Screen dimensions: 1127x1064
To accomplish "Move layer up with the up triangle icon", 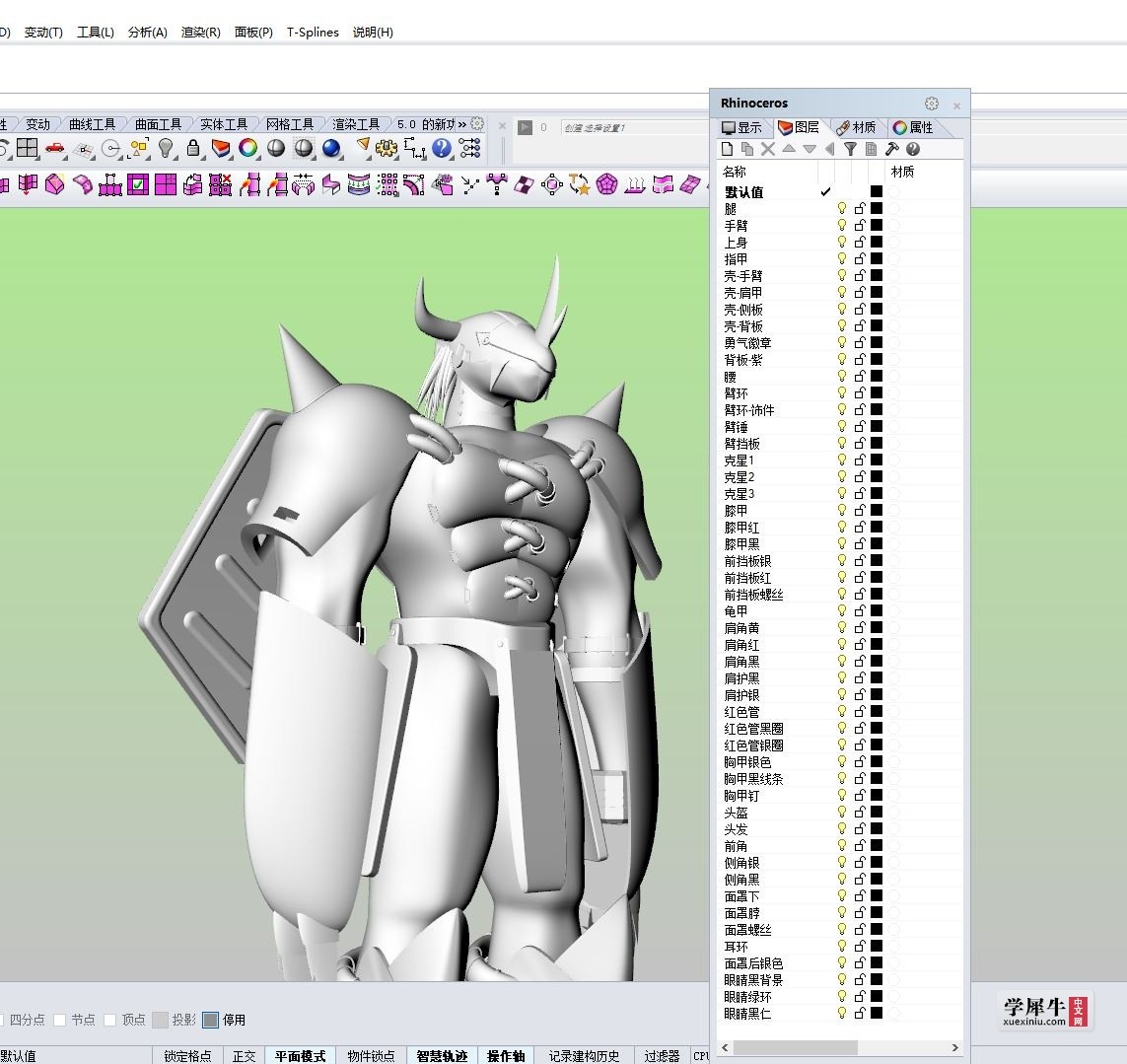I will 789,149.
